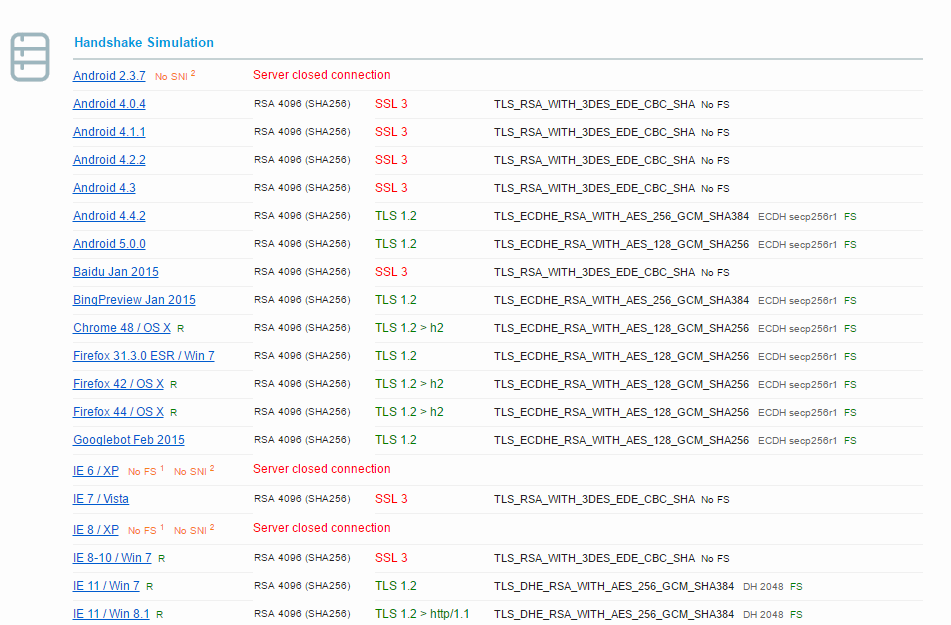Screen dimensions: 951x625
Task: Click the IE 7 / Vista link
Action: 100,499
